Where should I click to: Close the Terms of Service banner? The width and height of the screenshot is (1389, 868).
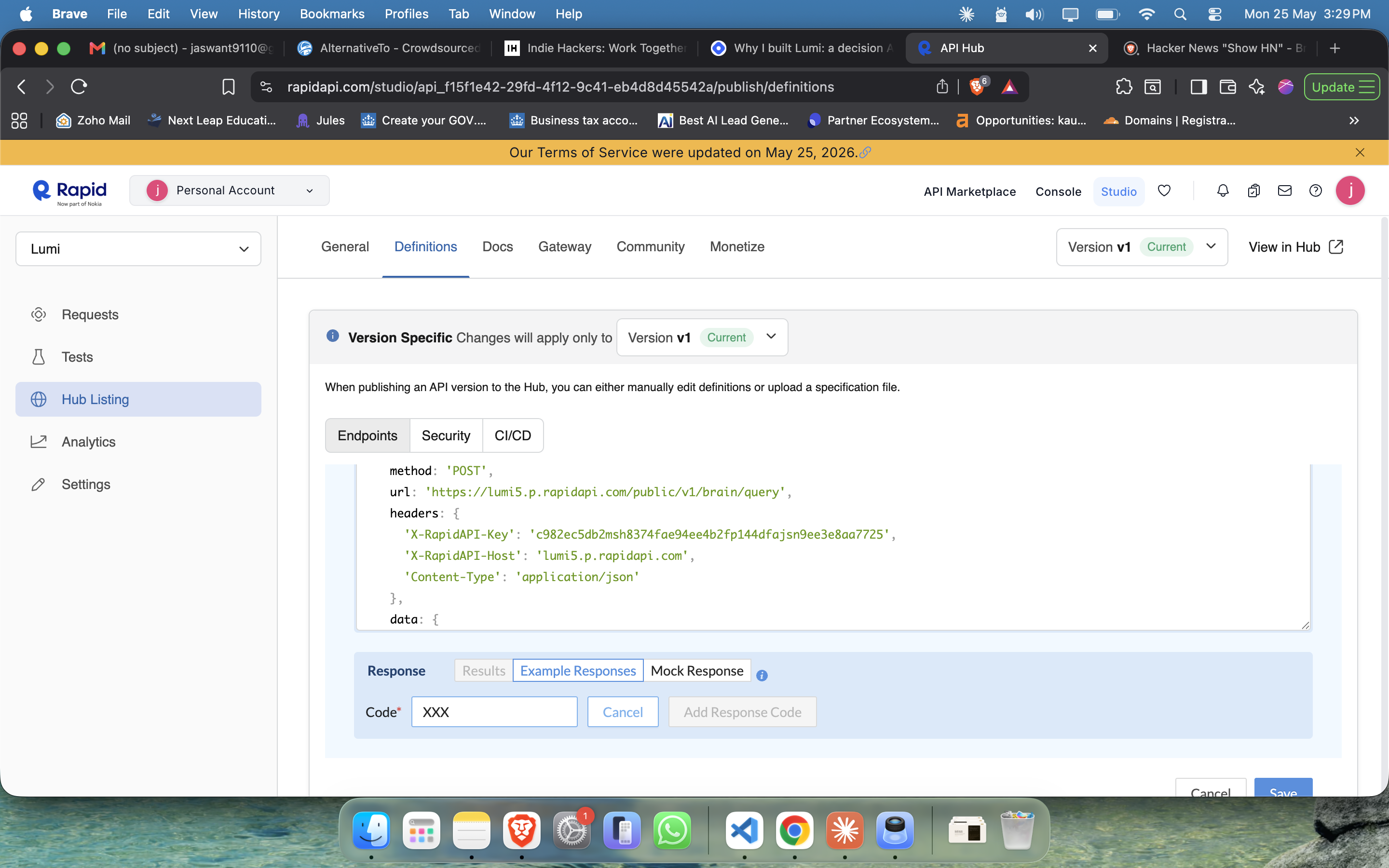(1360, 152)
